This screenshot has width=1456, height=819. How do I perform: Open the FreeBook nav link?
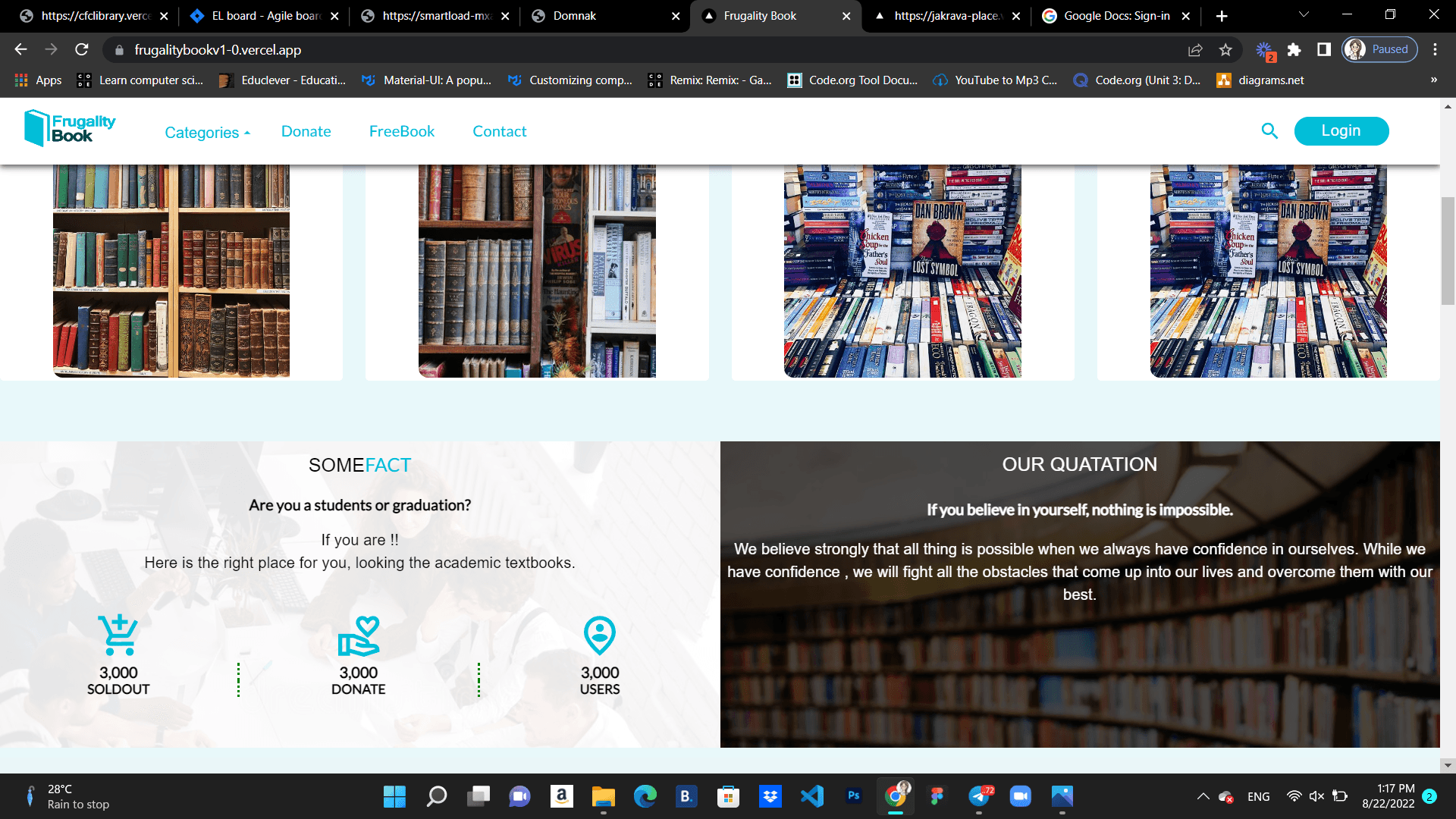tap(401, 131)
